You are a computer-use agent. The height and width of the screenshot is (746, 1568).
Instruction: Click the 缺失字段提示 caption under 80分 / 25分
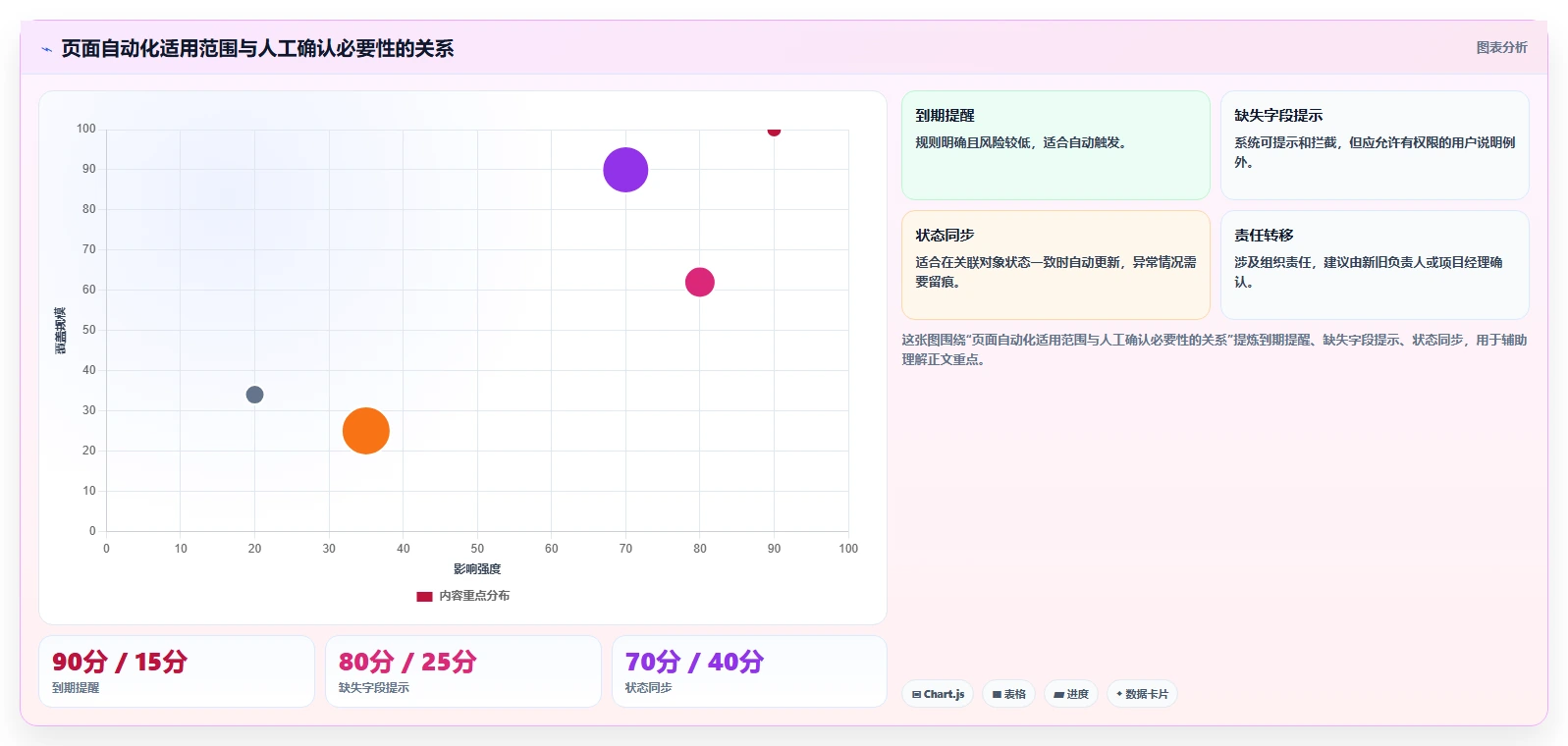pyautogui.click(x=374, y=688)
